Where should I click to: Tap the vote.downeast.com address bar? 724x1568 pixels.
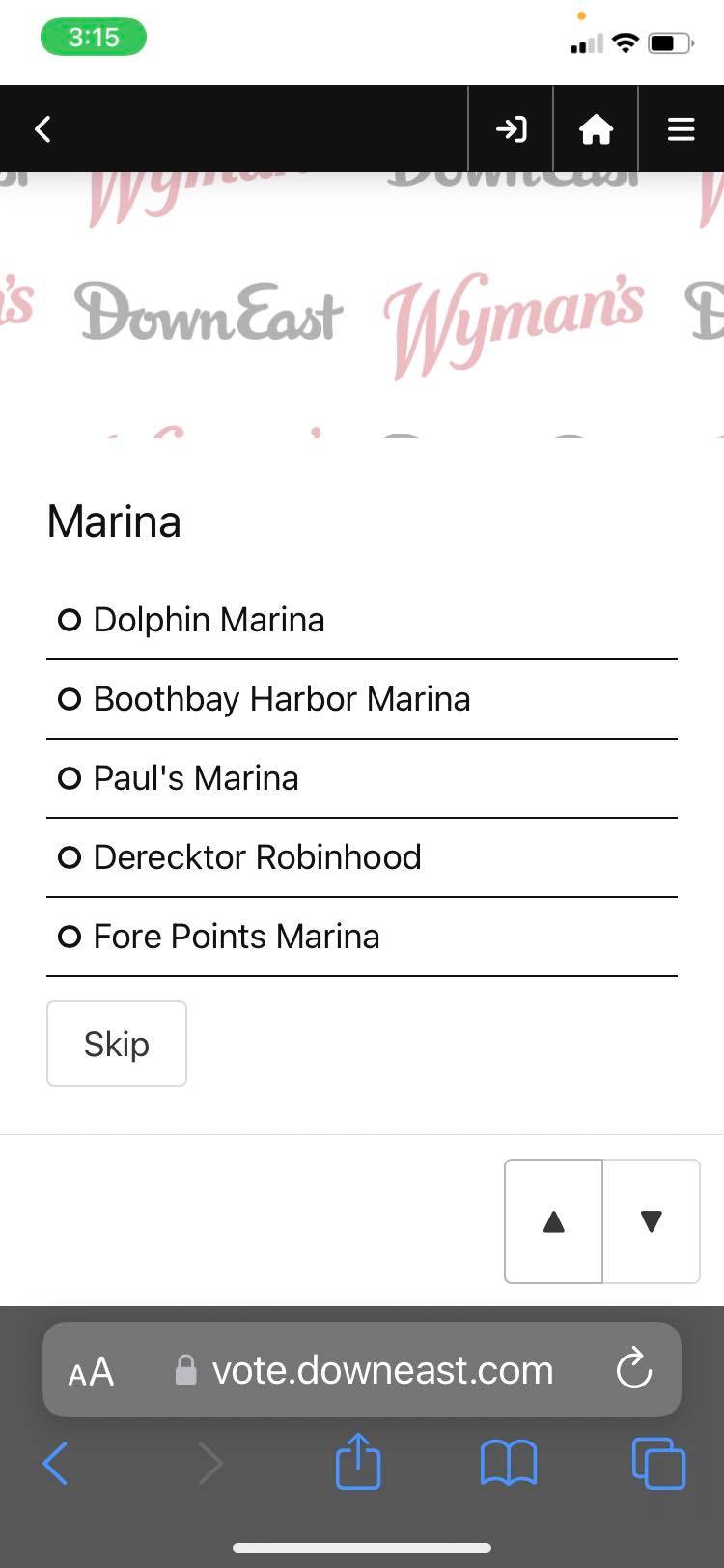coord(382,1370)
